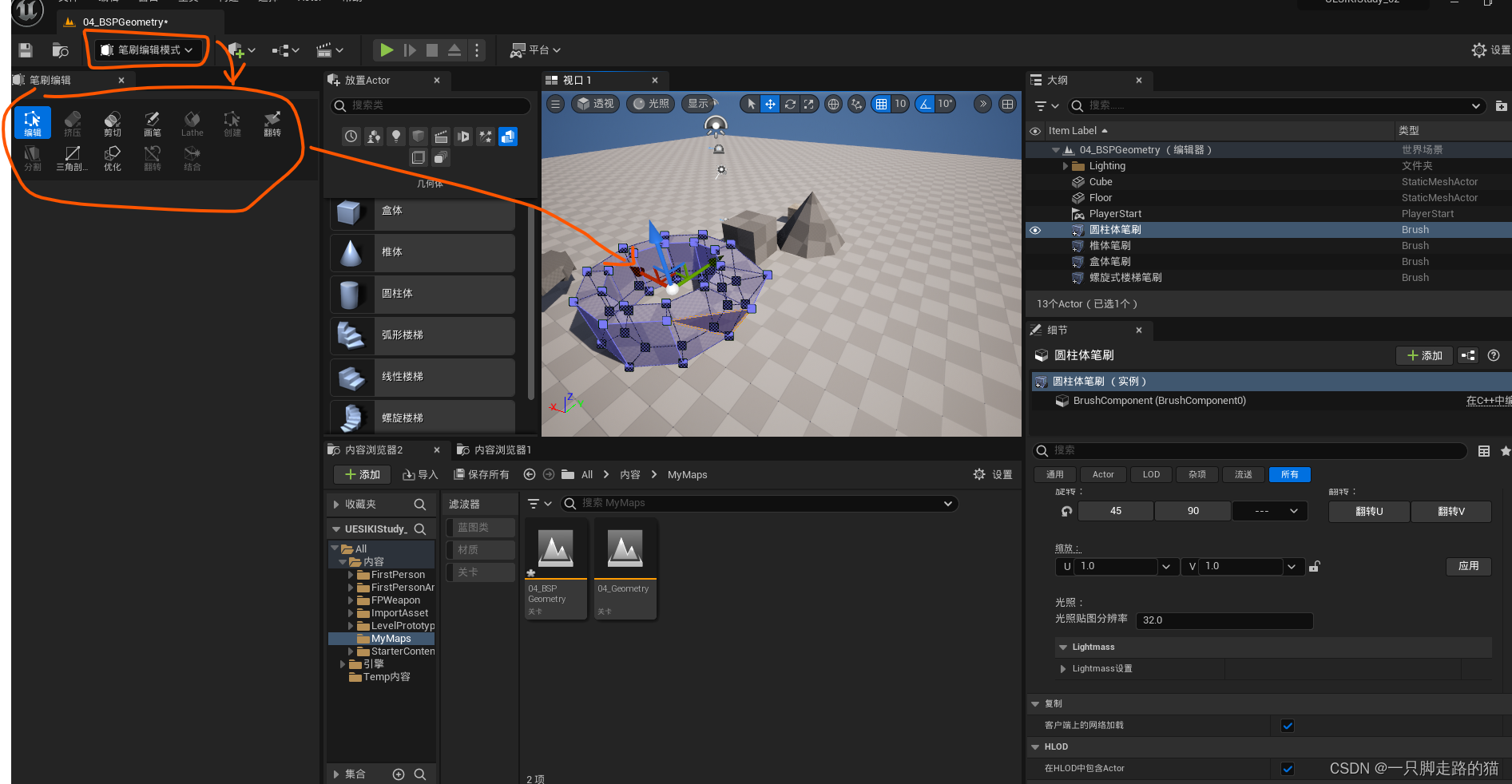The width and height of the screenshot is (1512, 784).
Task: Switch to 内容浏览器1 tab
Action: (494, 450)
